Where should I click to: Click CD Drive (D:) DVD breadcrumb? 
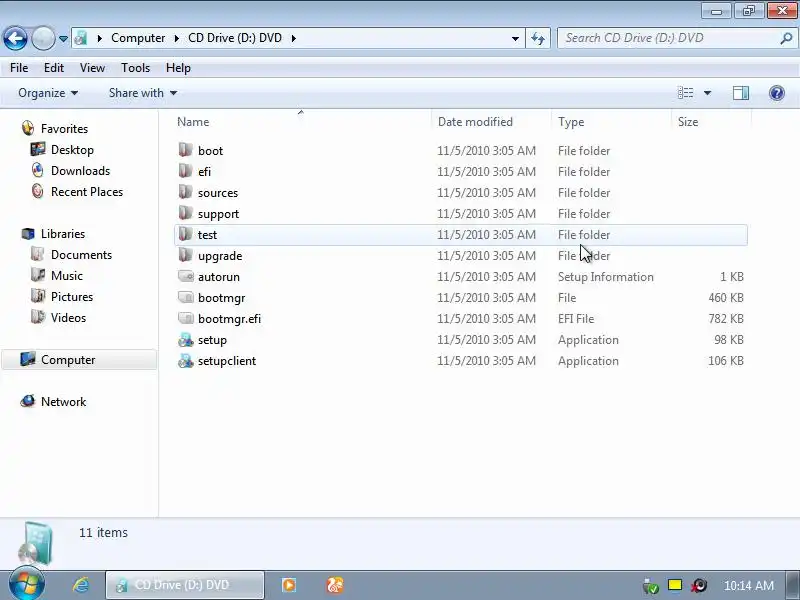pyautogui.click(x=235, y=38)
